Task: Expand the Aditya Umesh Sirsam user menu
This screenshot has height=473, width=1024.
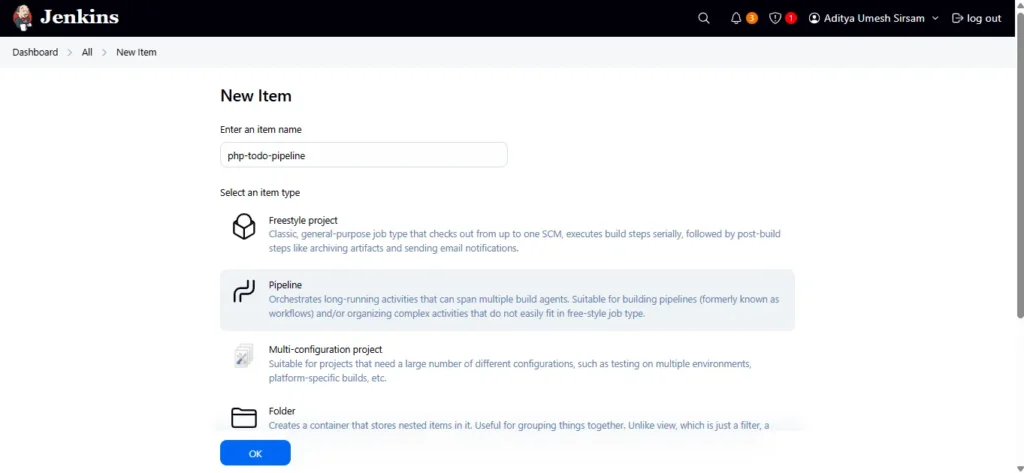Action: 935,18
